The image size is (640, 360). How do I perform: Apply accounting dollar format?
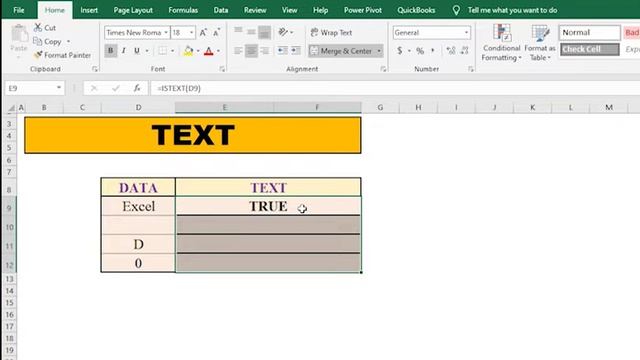(x=400, y=51)
